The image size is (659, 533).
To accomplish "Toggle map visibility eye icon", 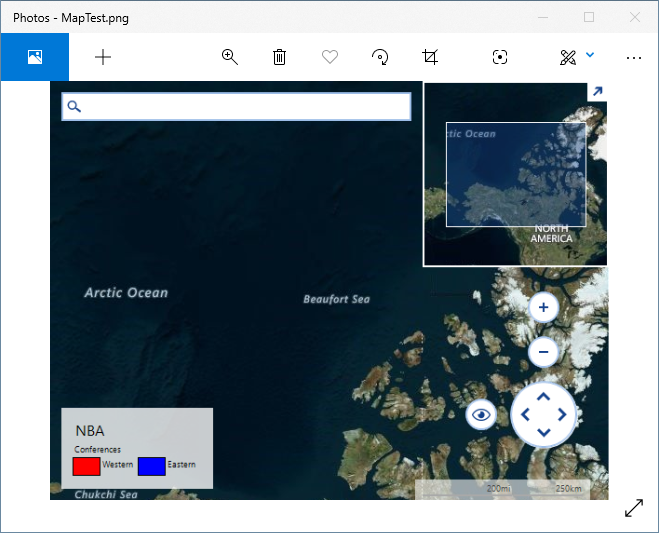I will tap(481, 414).
